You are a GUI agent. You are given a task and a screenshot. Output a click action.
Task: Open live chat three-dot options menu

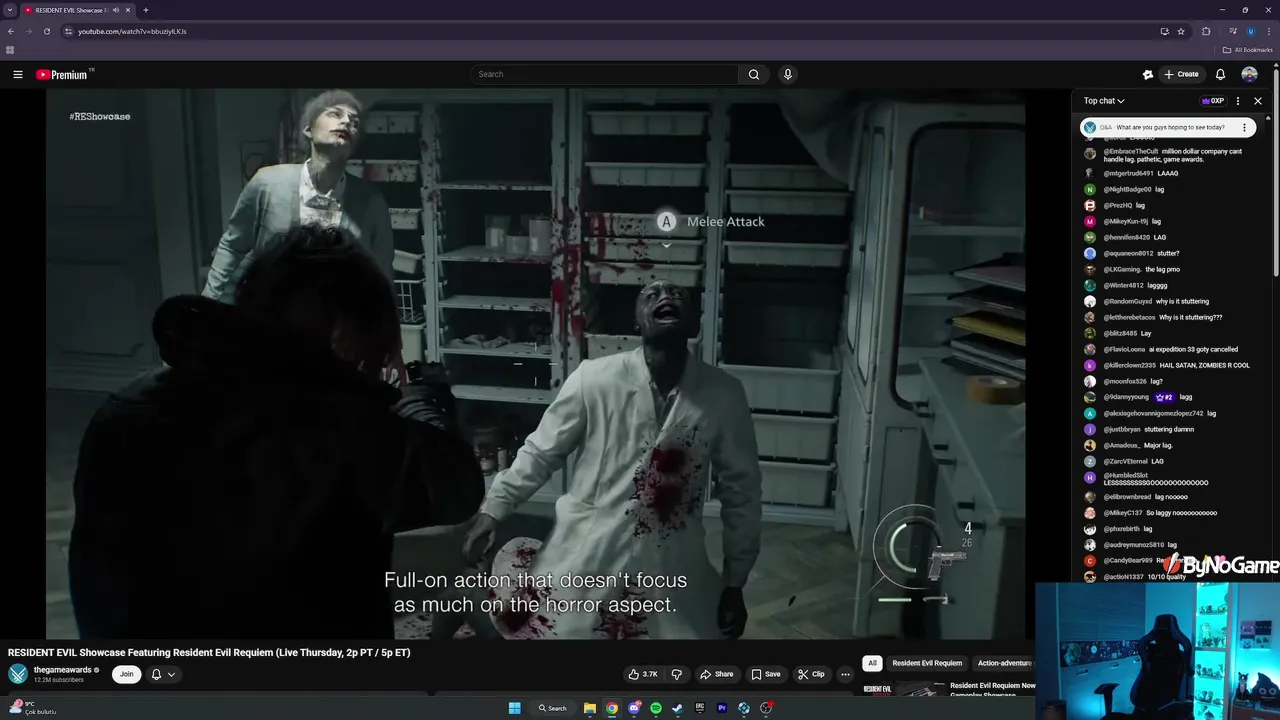pyautogui.click(x=1238, y=101)
